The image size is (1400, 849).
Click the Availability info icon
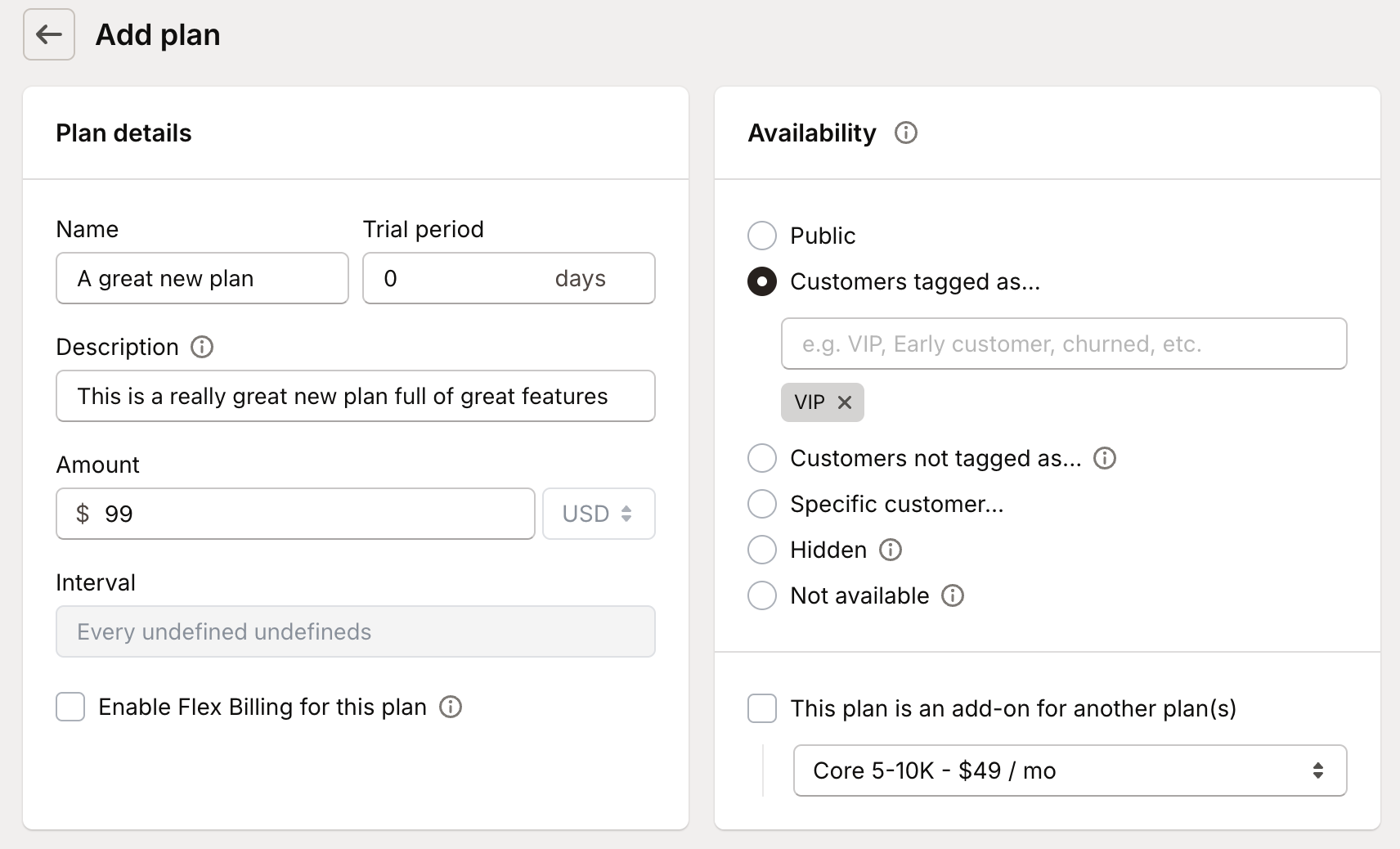(x=905, y=133)
